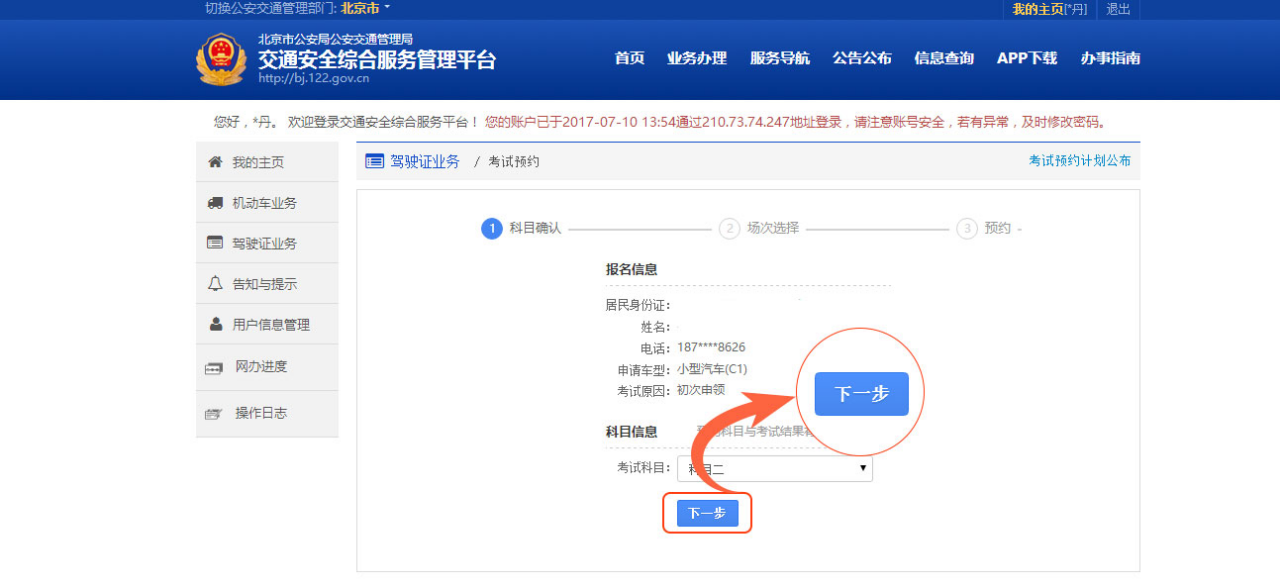Image resolution: width=1280 pixels, height=588 pixels.
Task: Click the bell icon for 告知与提示
Action: (x=214, y=284)
